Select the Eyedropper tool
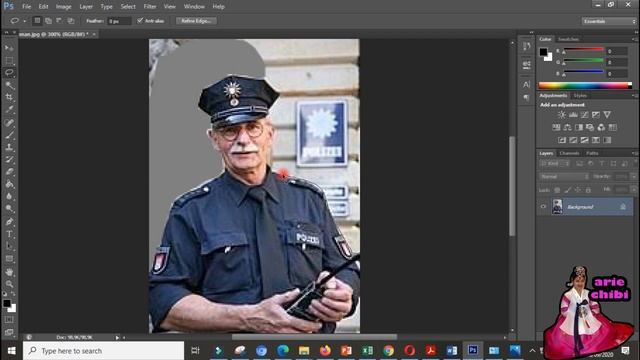 tap(9, 109)
